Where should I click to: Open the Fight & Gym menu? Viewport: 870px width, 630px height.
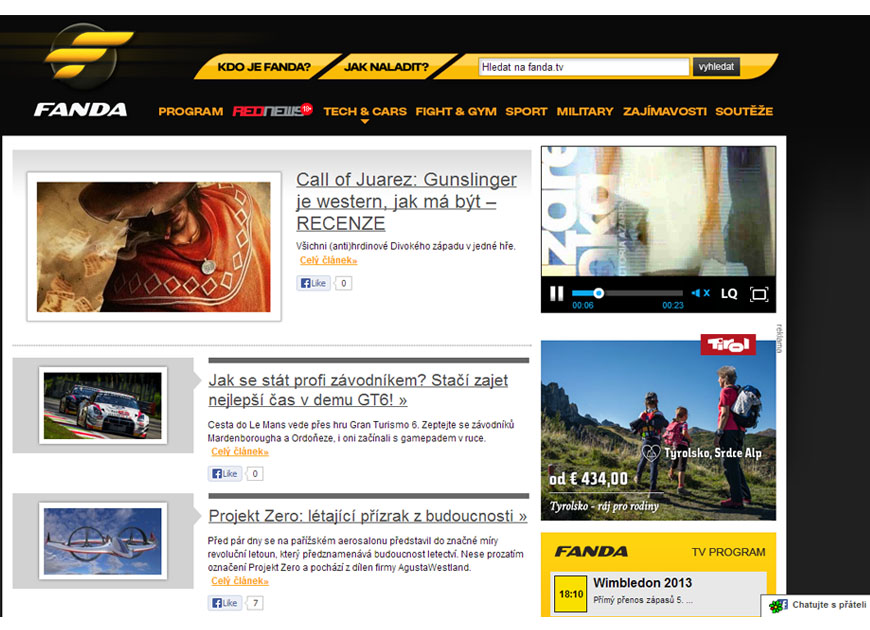point(455,112)
